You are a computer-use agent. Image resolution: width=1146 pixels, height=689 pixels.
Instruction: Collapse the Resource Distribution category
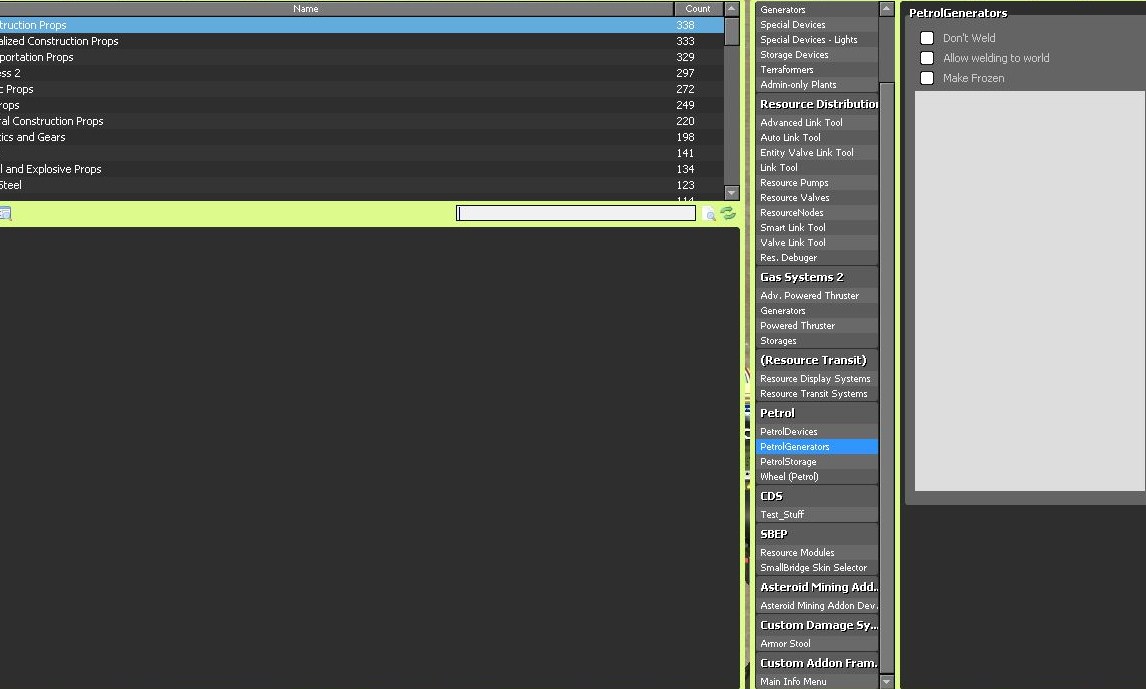point(816,104)
